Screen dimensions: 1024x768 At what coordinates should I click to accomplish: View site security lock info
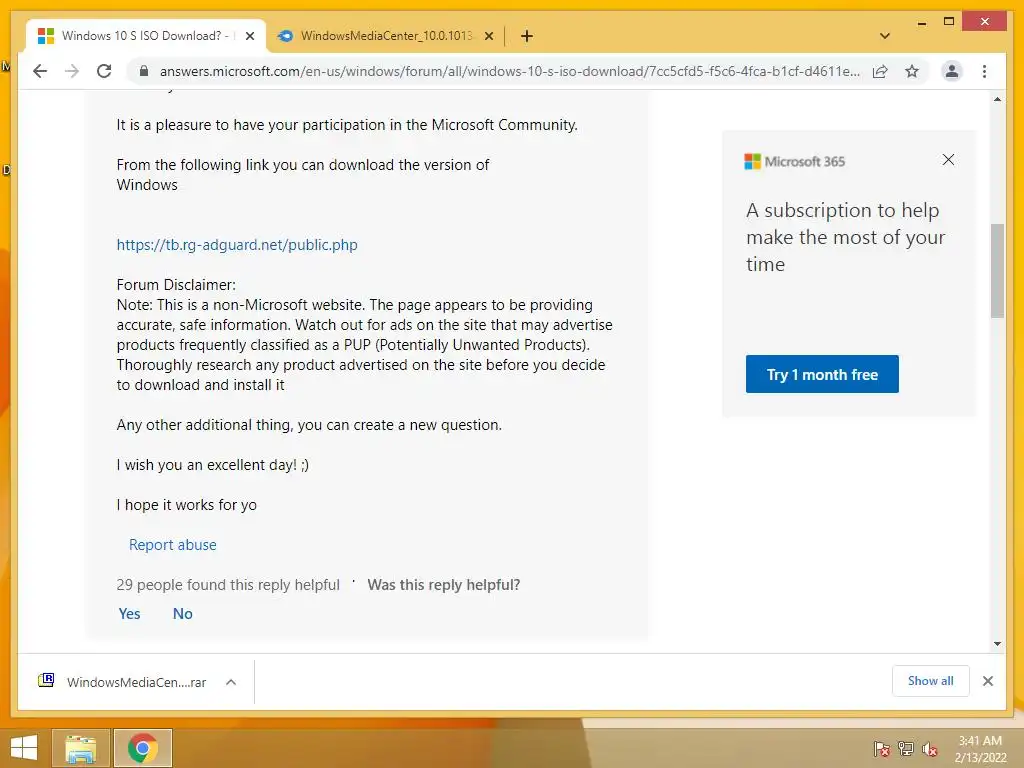(x=144, y=71)
